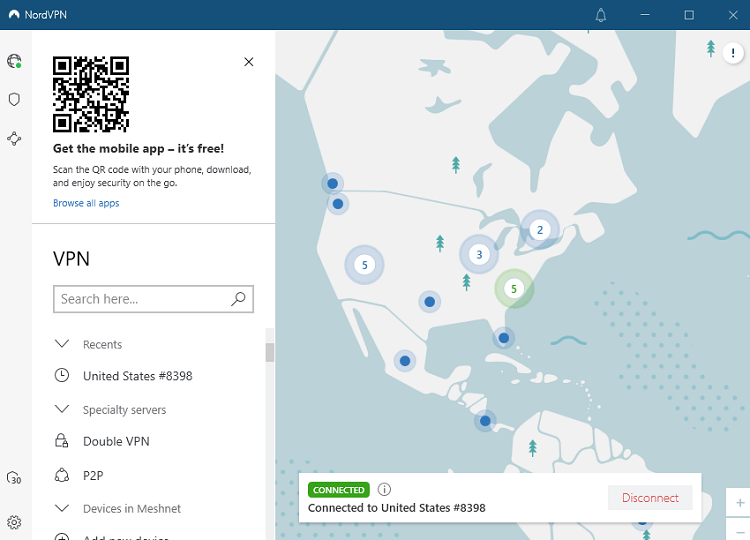
Task: Click the CONNECTED status badge
Action: (339, 490)
